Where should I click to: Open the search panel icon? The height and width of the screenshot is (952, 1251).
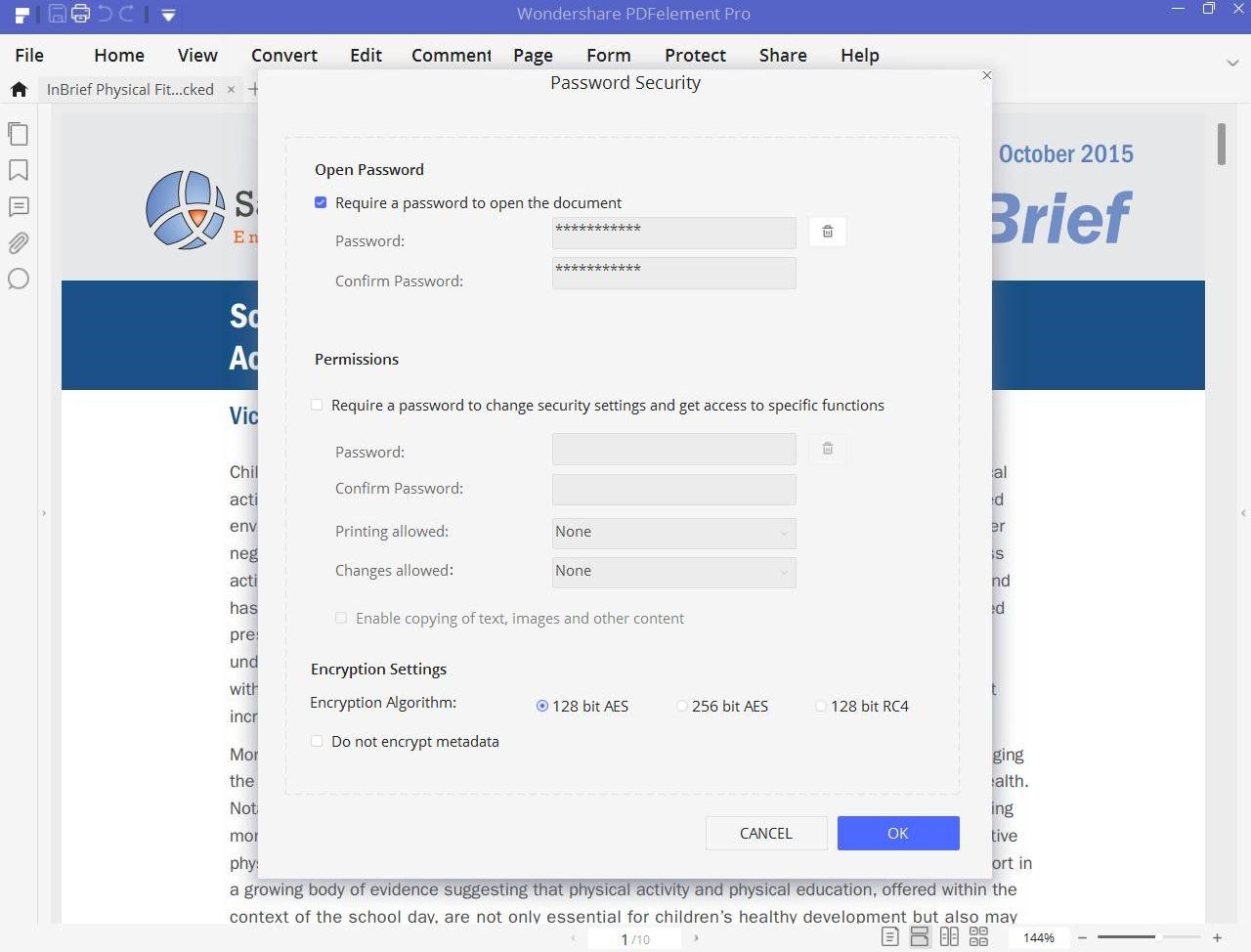click(18, 279)
